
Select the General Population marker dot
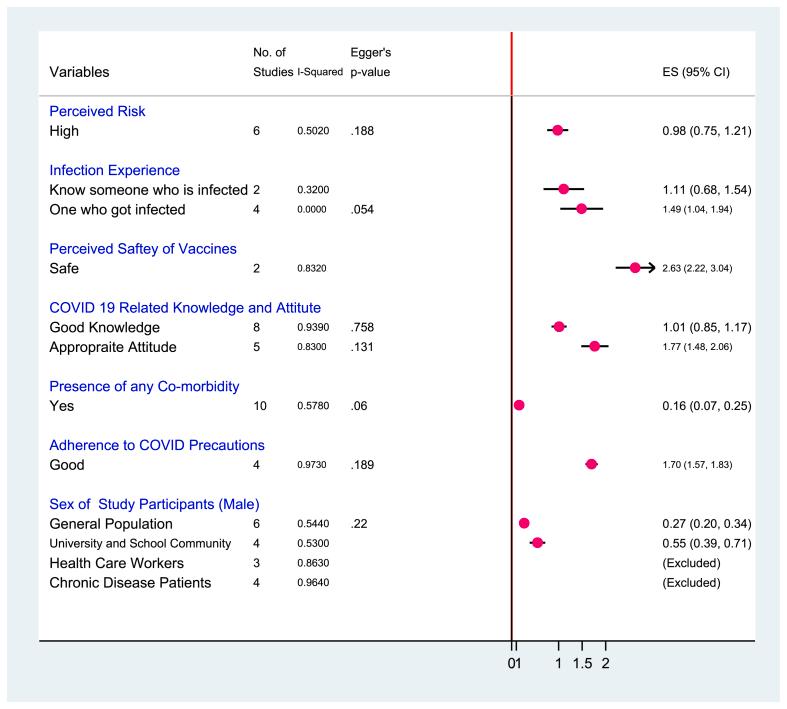pyautogui.click(x=524, y=523)
